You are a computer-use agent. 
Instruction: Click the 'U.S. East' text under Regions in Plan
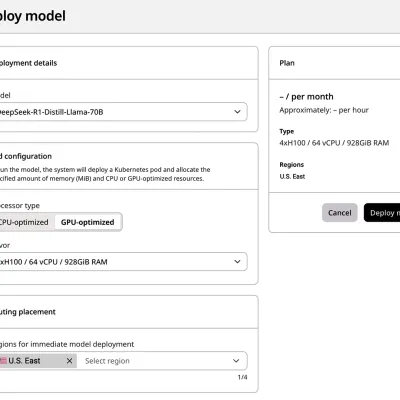tap(292, 176)
